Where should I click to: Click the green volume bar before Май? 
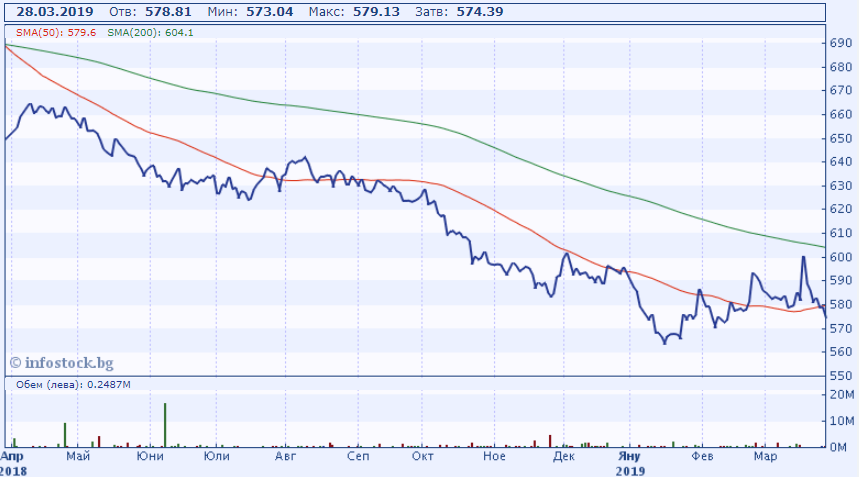pos(65,435)
